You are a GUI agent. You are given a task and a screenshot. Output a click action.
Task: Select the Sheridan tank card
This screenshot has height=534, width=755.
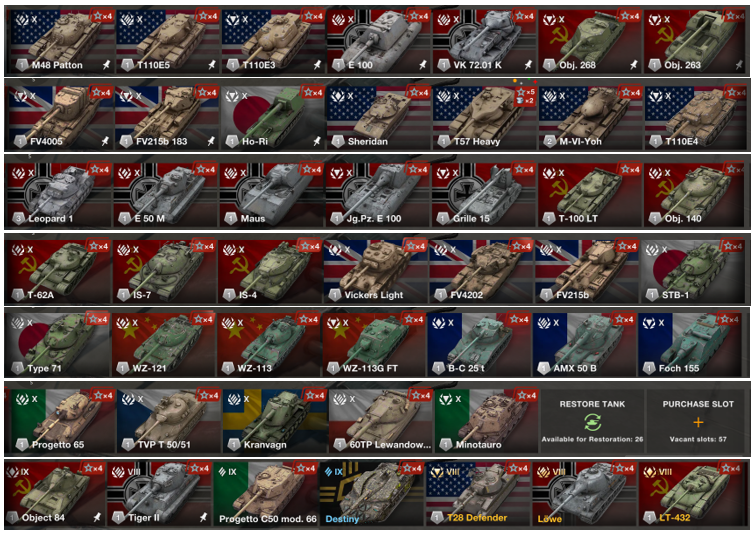point(378,116)
